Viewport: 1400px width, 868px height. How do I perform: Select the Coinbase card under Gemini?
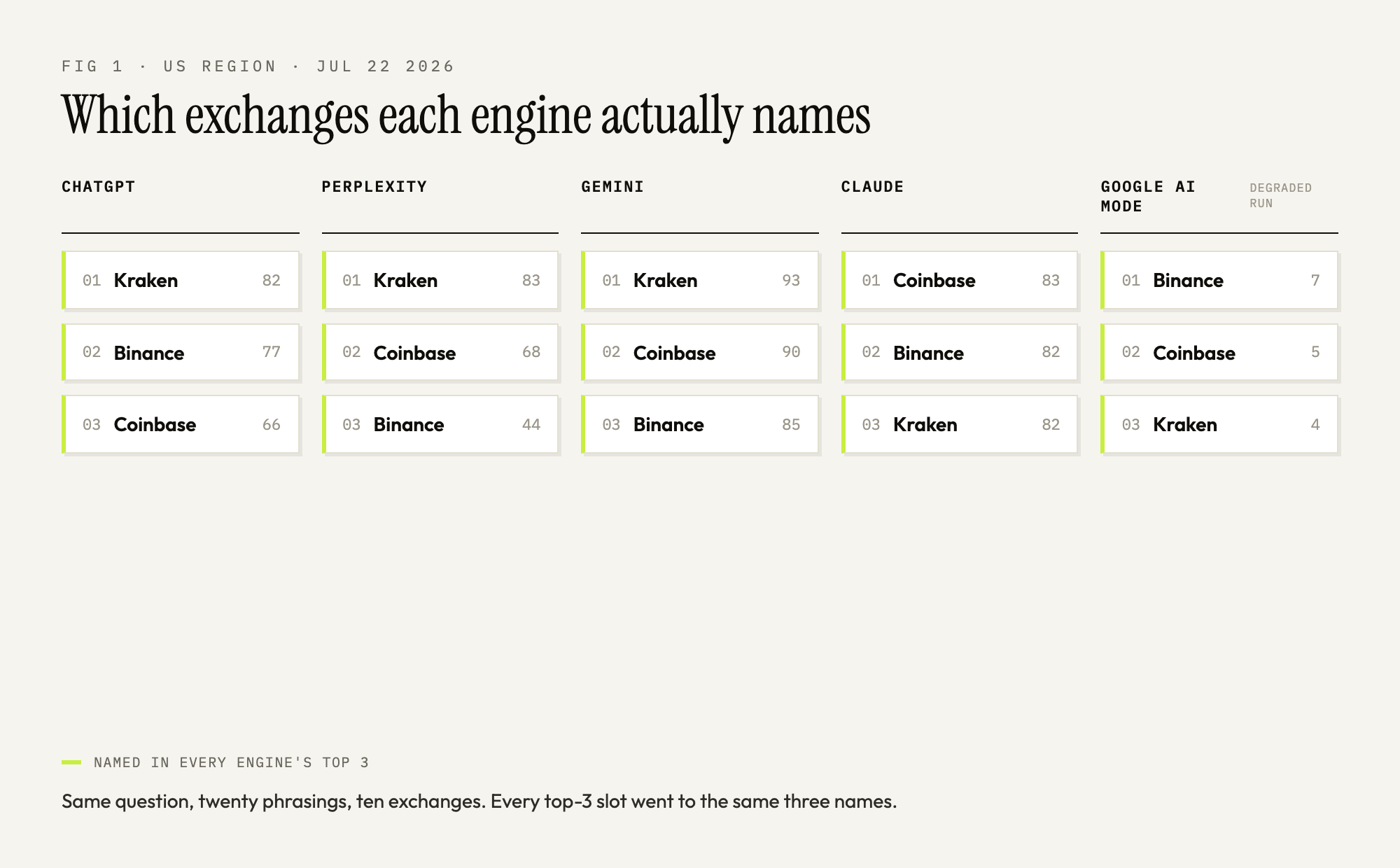[x=700, y=352]
